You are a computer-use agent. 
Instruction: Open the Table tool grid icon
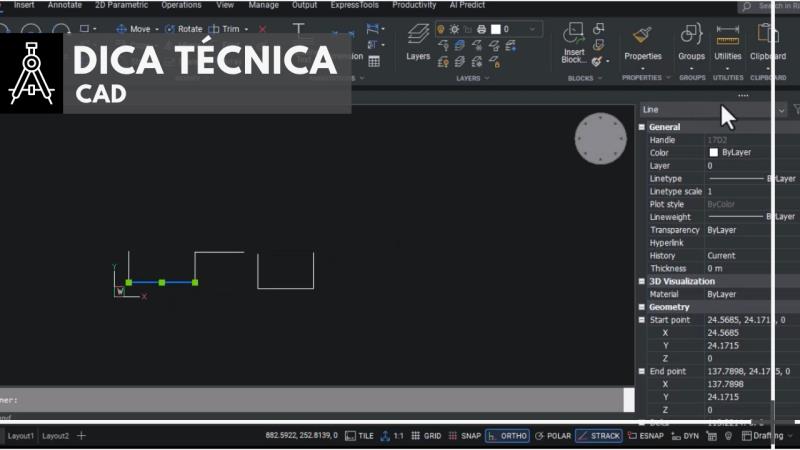point(374,61)
